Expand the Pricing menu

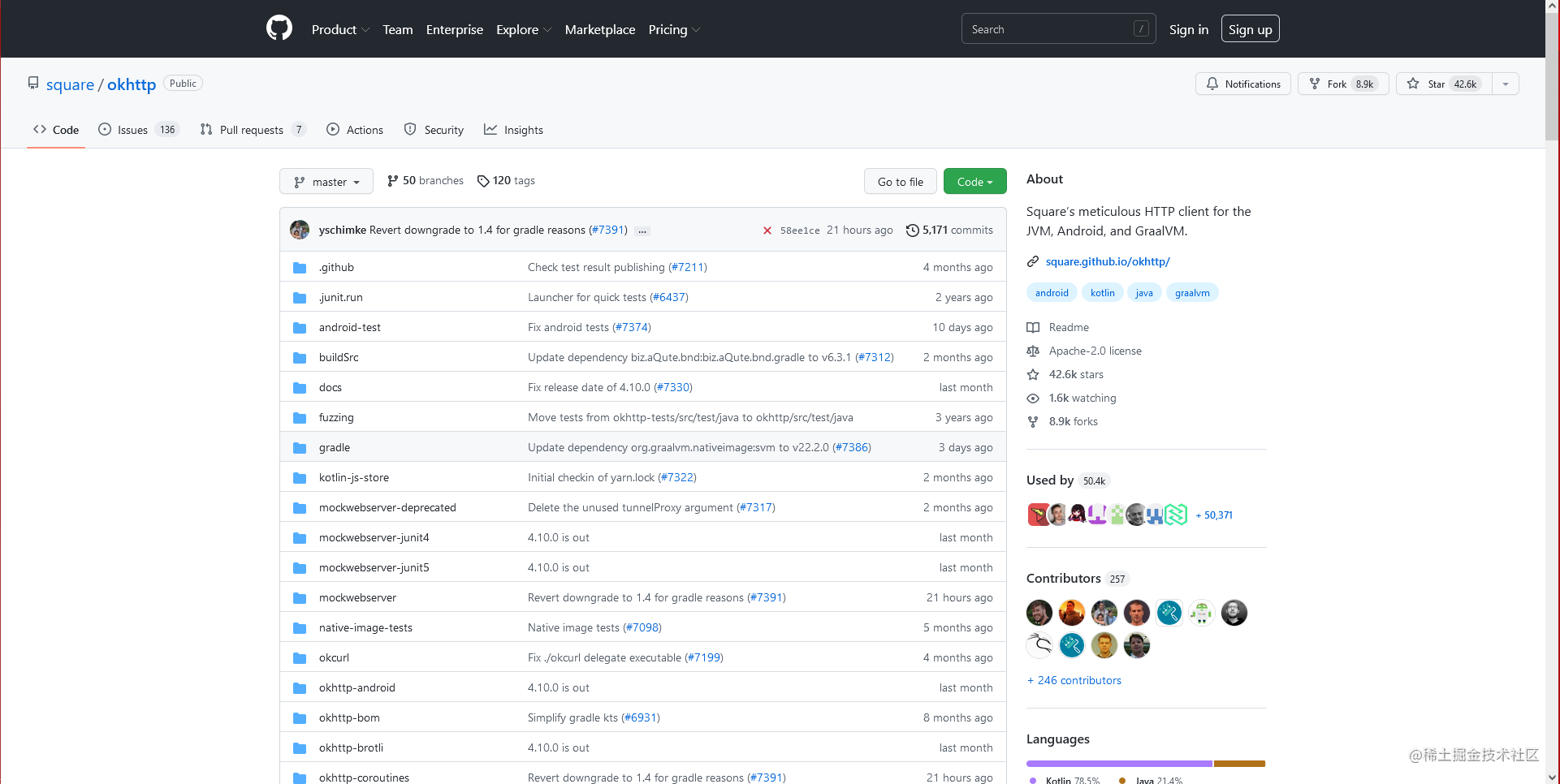click(674, 29)
